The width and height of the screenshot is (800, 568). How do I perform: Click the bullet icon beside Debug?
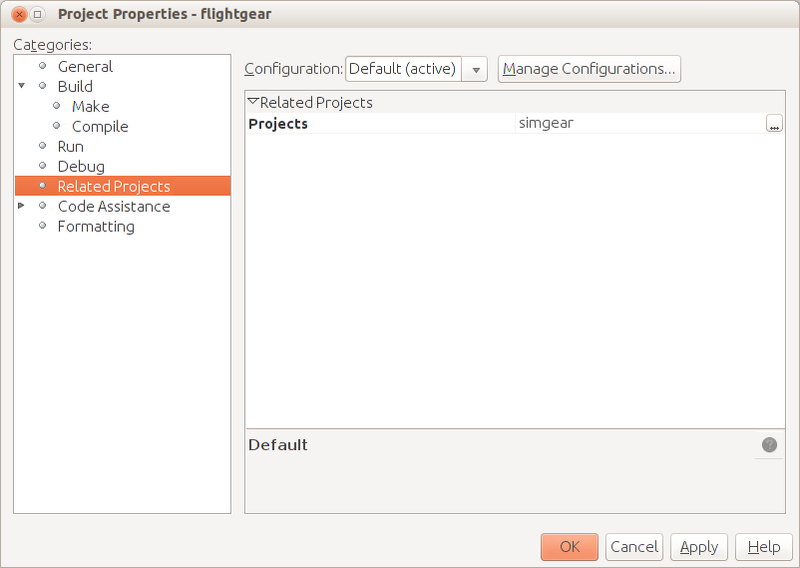tap(43, 165)
